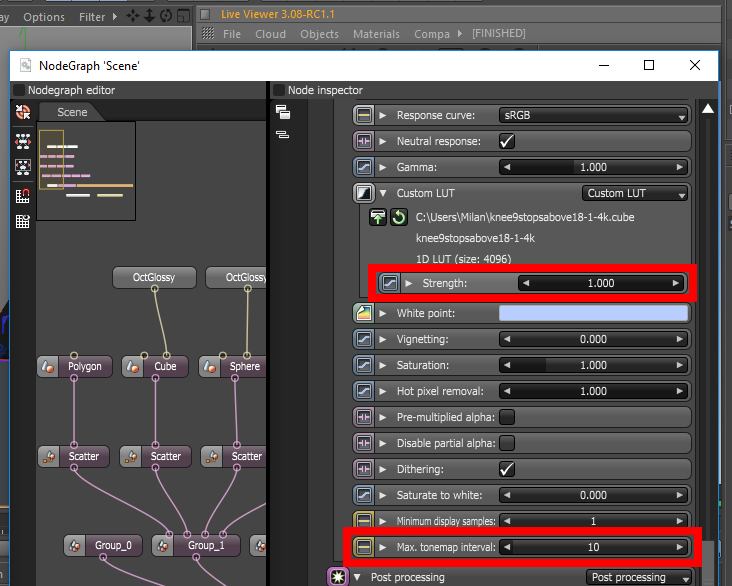This screenshot has height=586, width=732.
Task: Expand the Response curve row arrow
Action: pos(383,115)
